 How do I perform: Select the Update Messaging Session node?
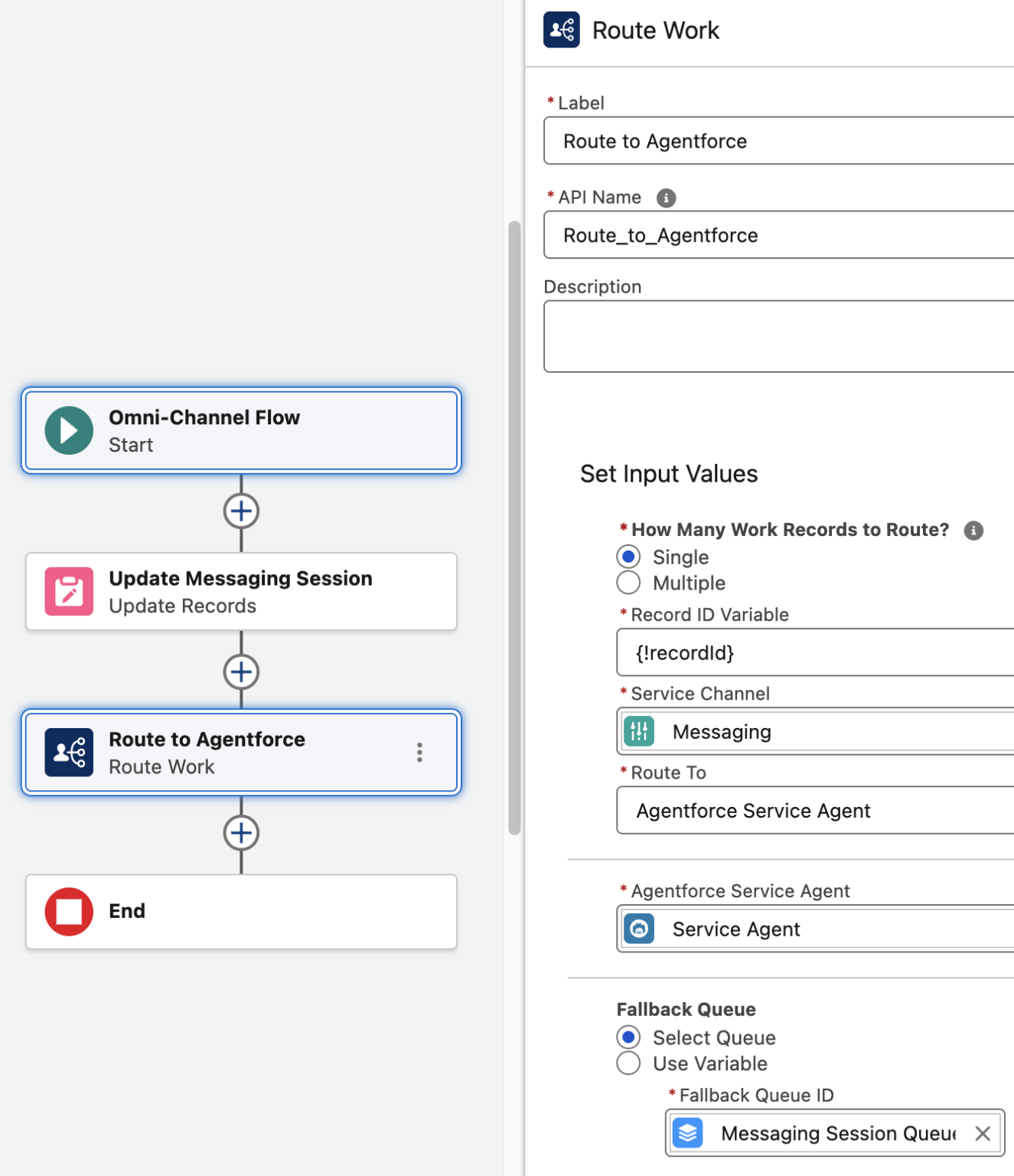pyautogui.click(x=241, y=591)
